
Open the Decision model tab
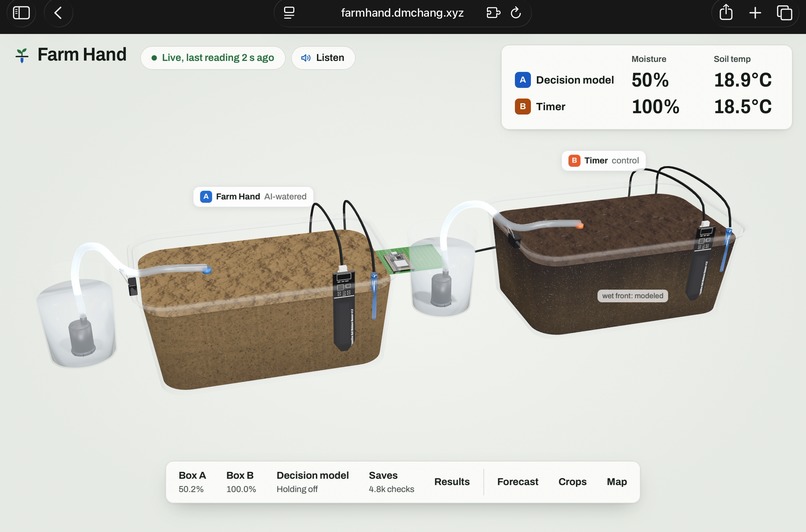coord(313,482)
